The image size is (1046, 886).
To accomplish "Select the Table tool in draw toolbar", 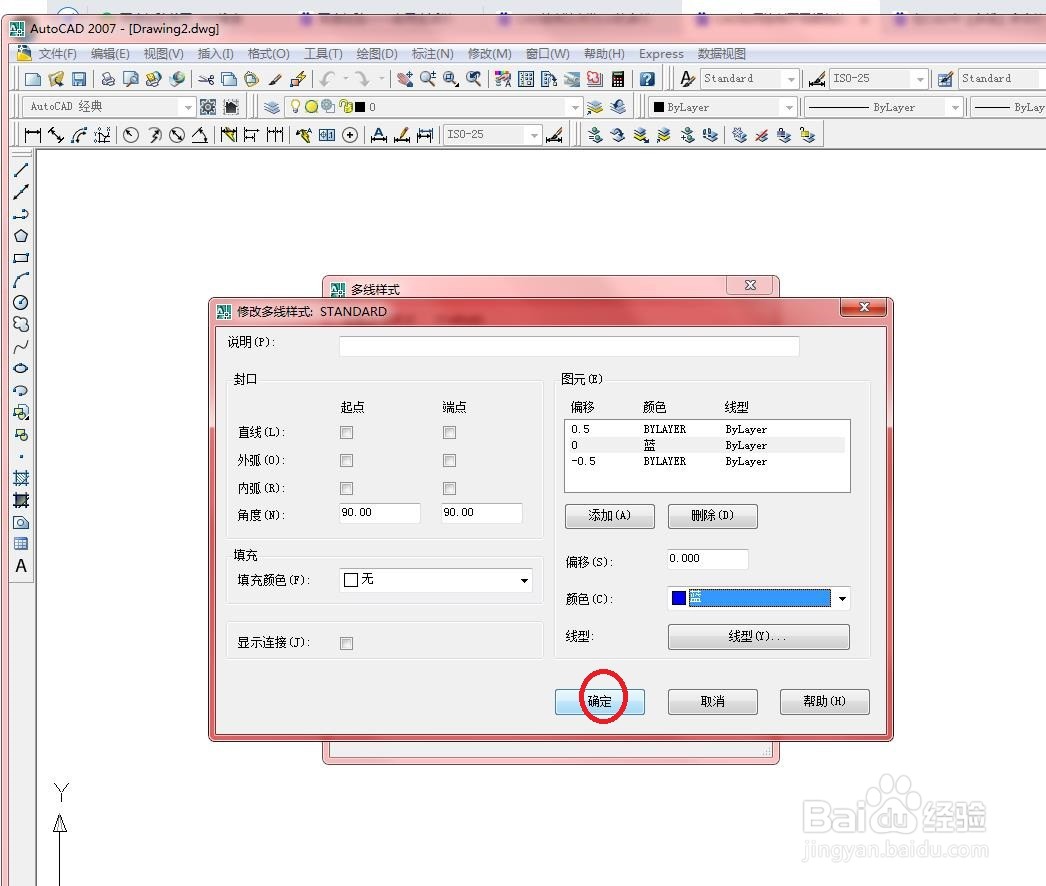I will tap(21, 544).
